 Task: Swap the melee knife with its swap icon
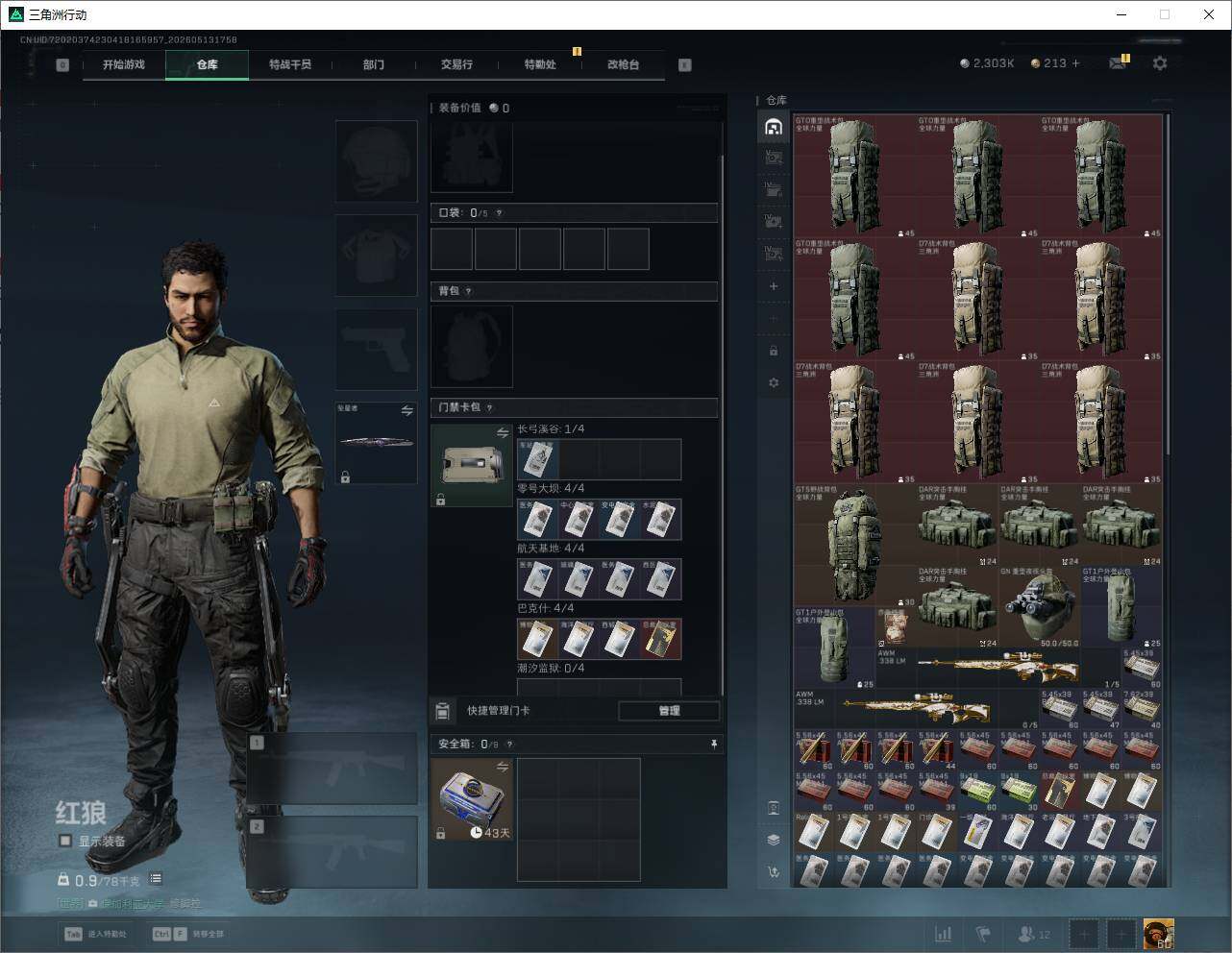pyautogui.click(x=407, y=410)
